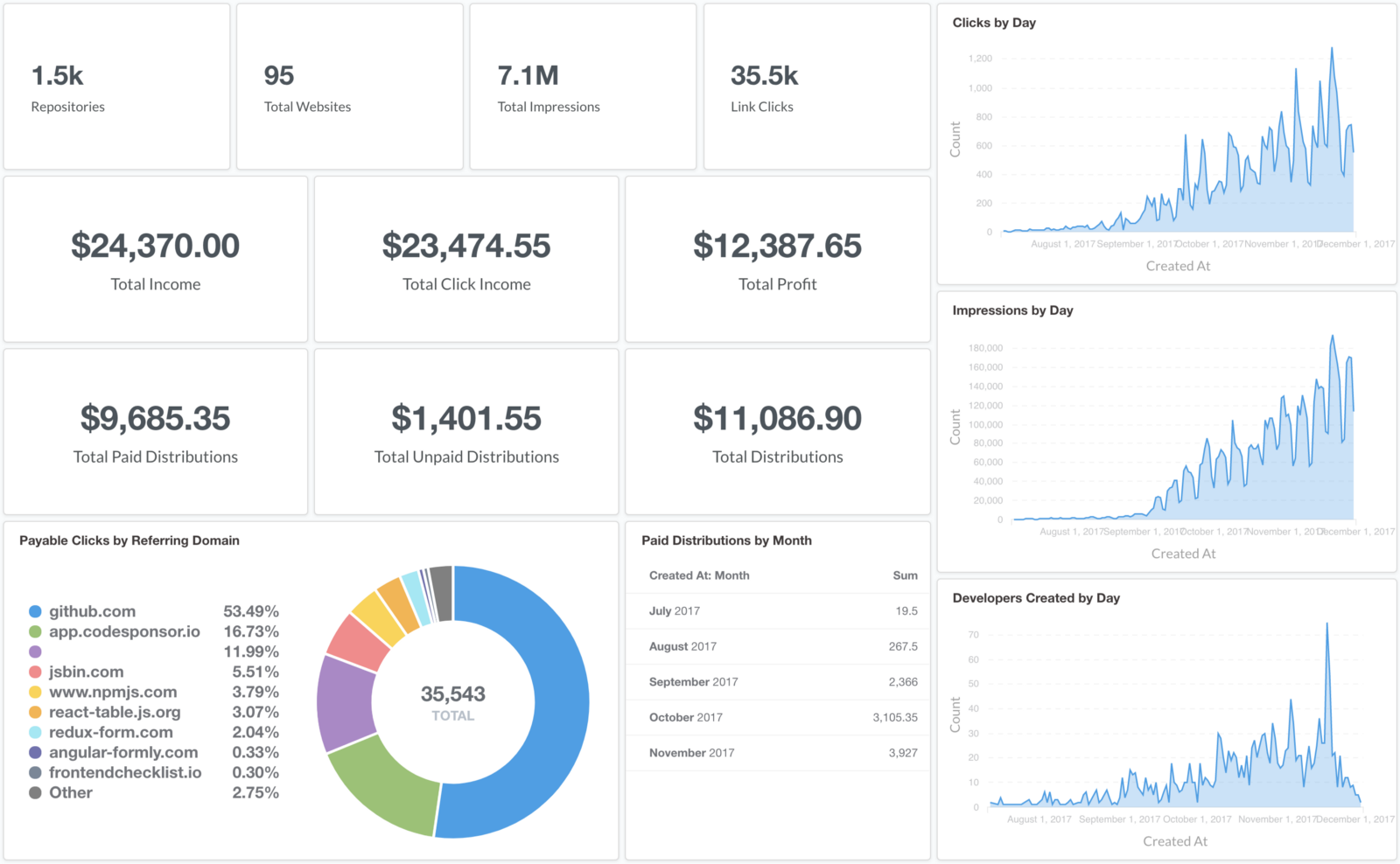Click the app.codesponsor.io legend label
Screen dimensions: 1400x864
tap(124, 631)
